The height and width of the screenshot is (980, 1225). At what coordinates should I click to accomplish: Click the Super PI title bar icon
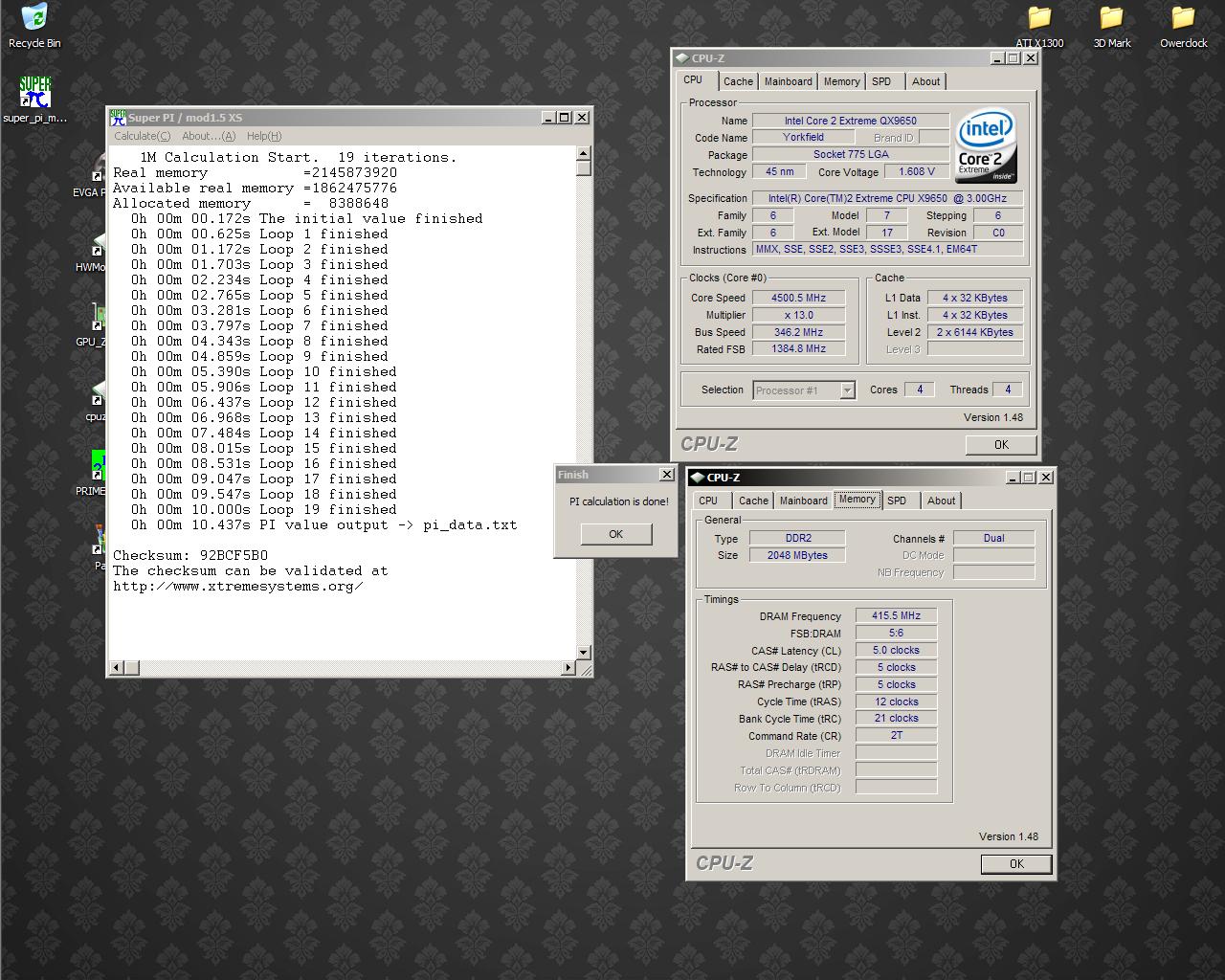[x=118, y=117]
